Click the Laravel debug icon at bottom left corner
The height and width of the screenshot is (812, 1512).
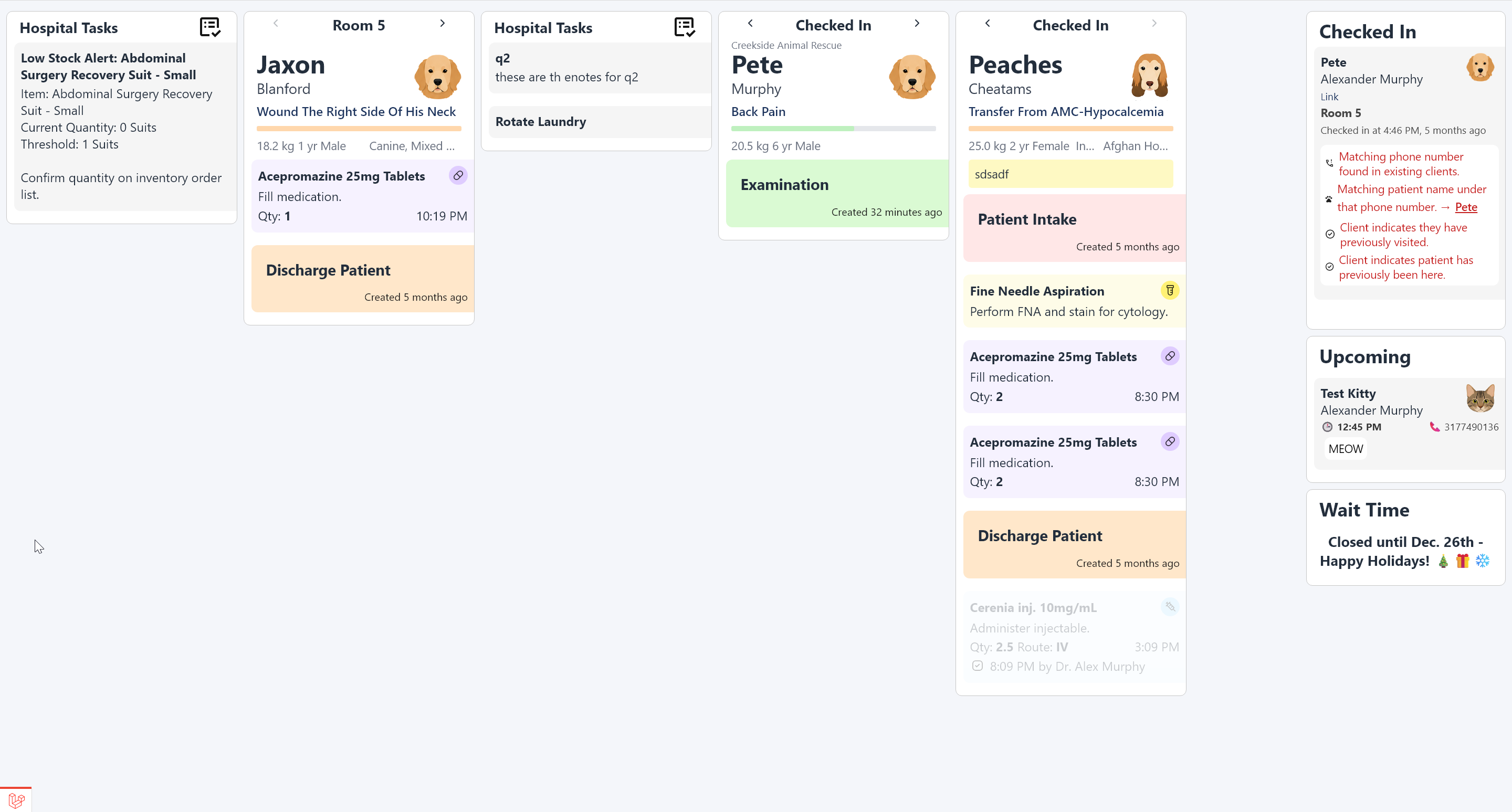16,800
